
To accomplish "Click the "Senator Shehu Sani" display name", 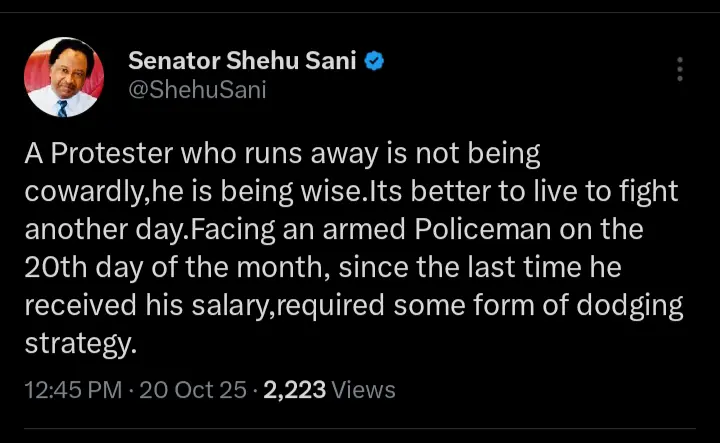I will (x=242, y=61).
